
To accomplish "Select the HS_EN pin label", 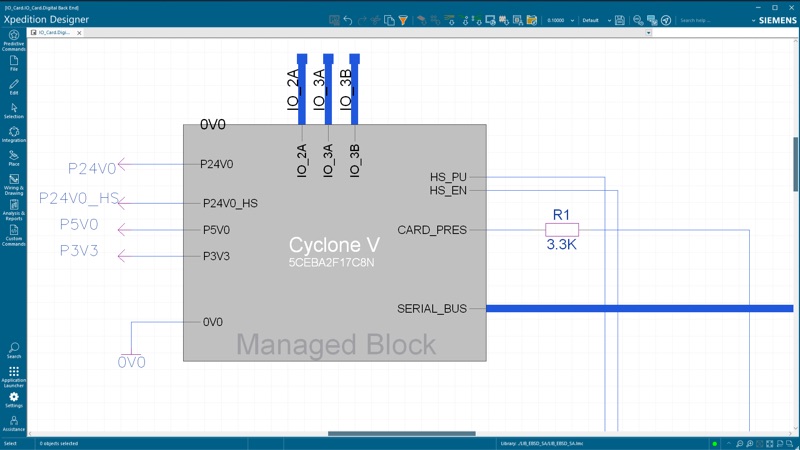I will coord(448,190).
